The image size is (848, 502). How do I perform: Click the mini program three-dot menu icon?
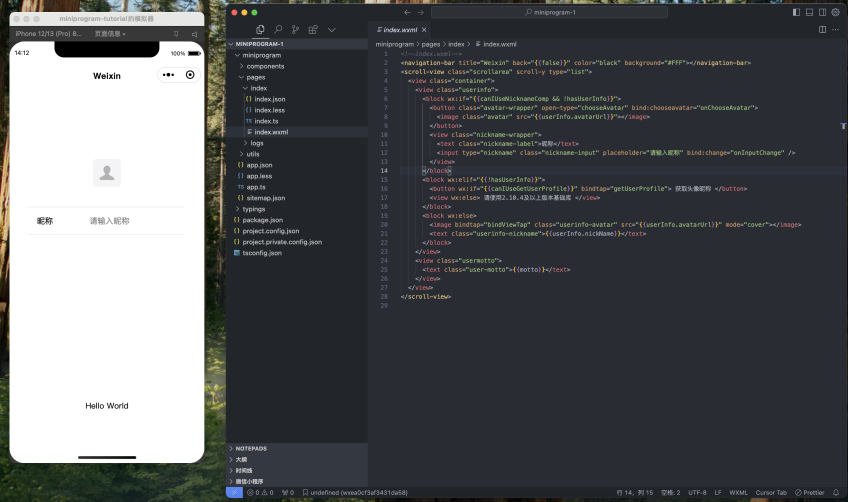coord(168,75)
